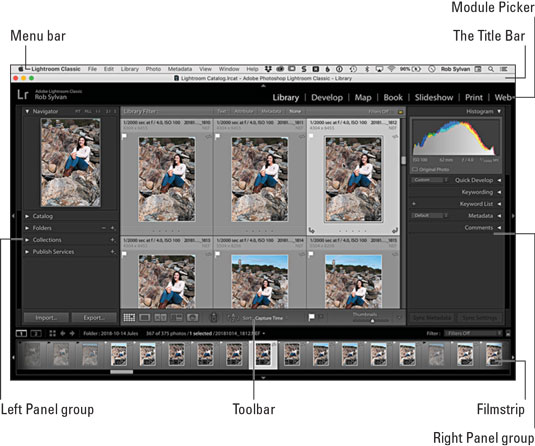Open the Book module
Image resolution: width=535 pixels, height=446 pixels.
click(x=393, y=98)
